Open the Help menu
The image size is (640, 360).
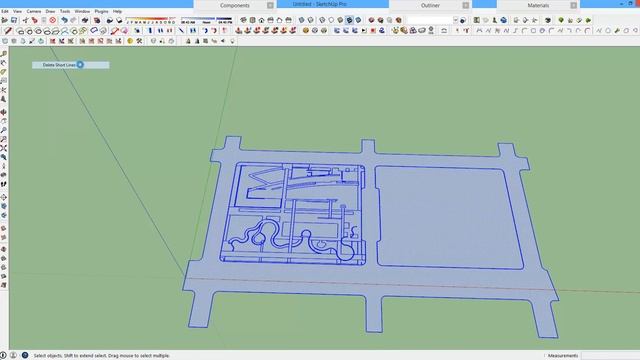(117, 11)
